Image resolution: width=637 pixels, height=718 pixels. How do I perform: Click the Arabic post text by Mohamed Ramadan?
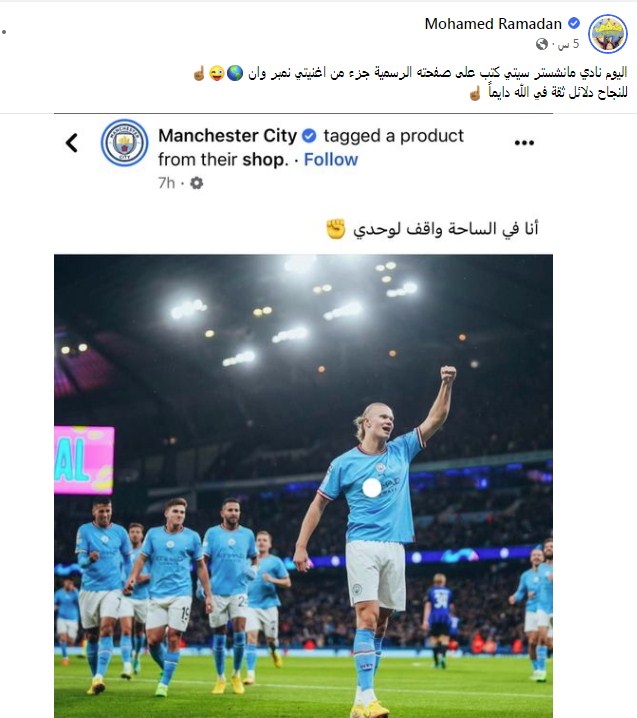[410, 82]
